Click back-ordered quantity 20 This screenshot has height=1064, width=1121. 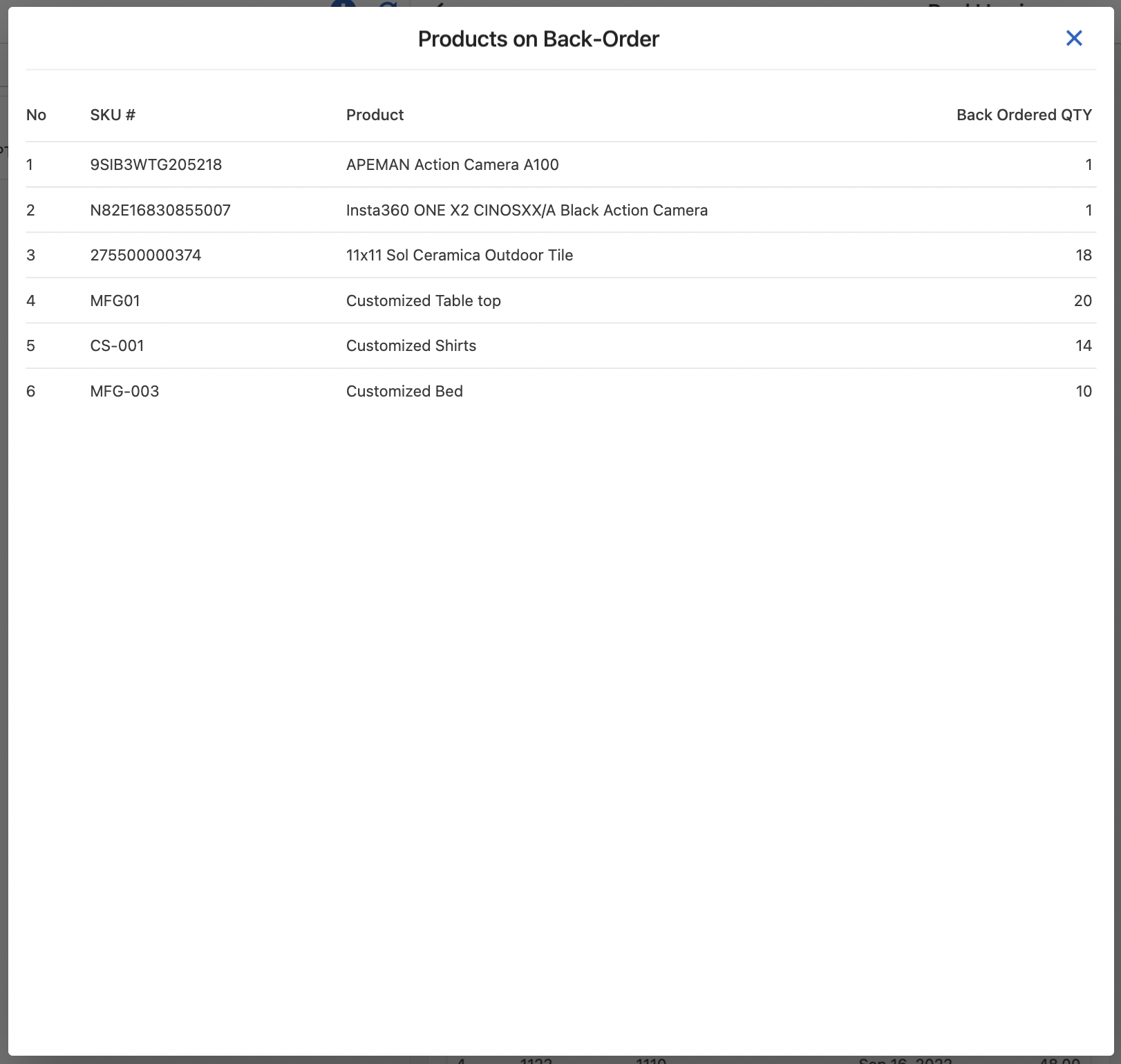(x=1082, y=301)
